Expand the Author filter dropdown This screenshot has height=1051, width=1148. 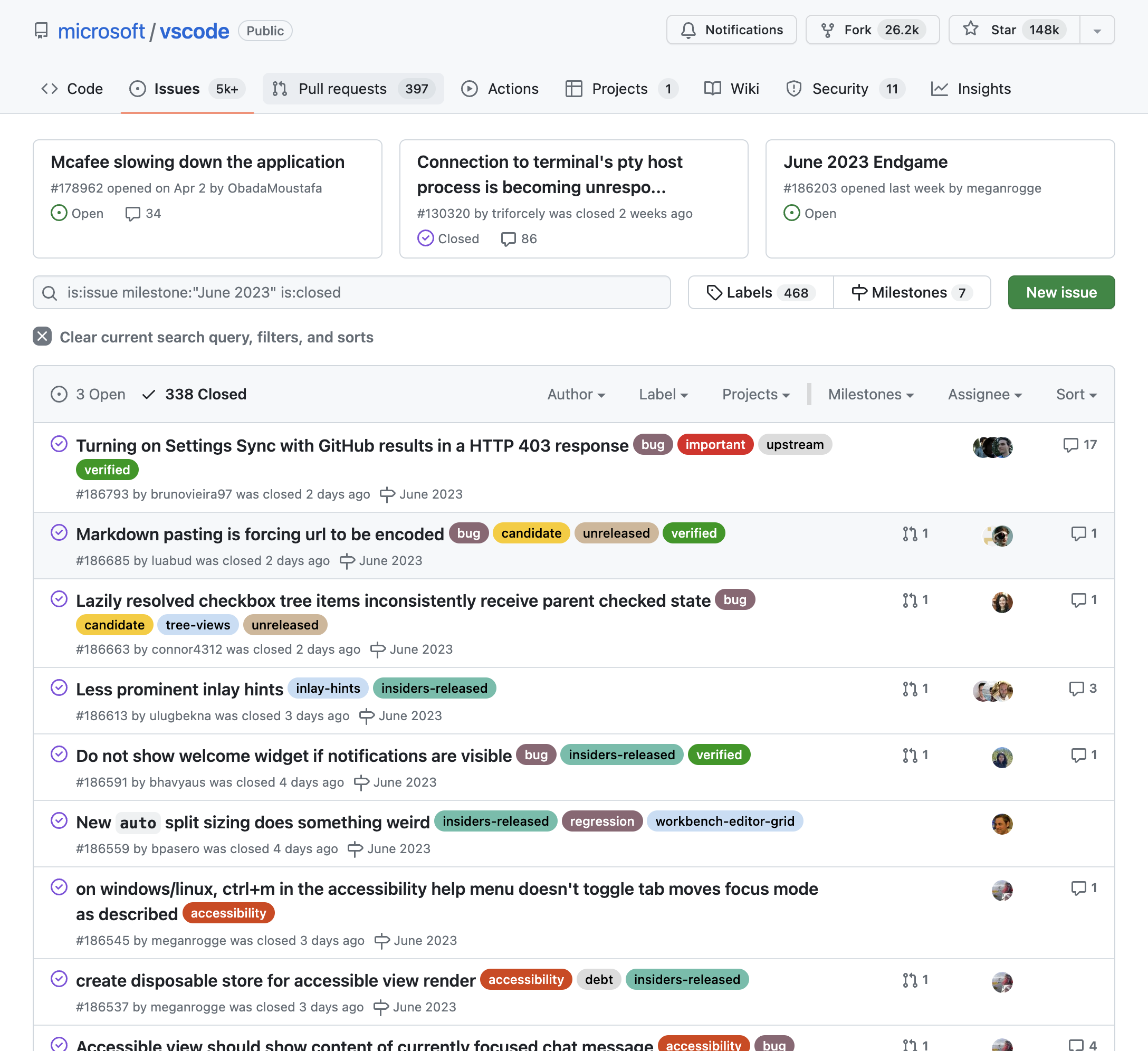(576, 394)
